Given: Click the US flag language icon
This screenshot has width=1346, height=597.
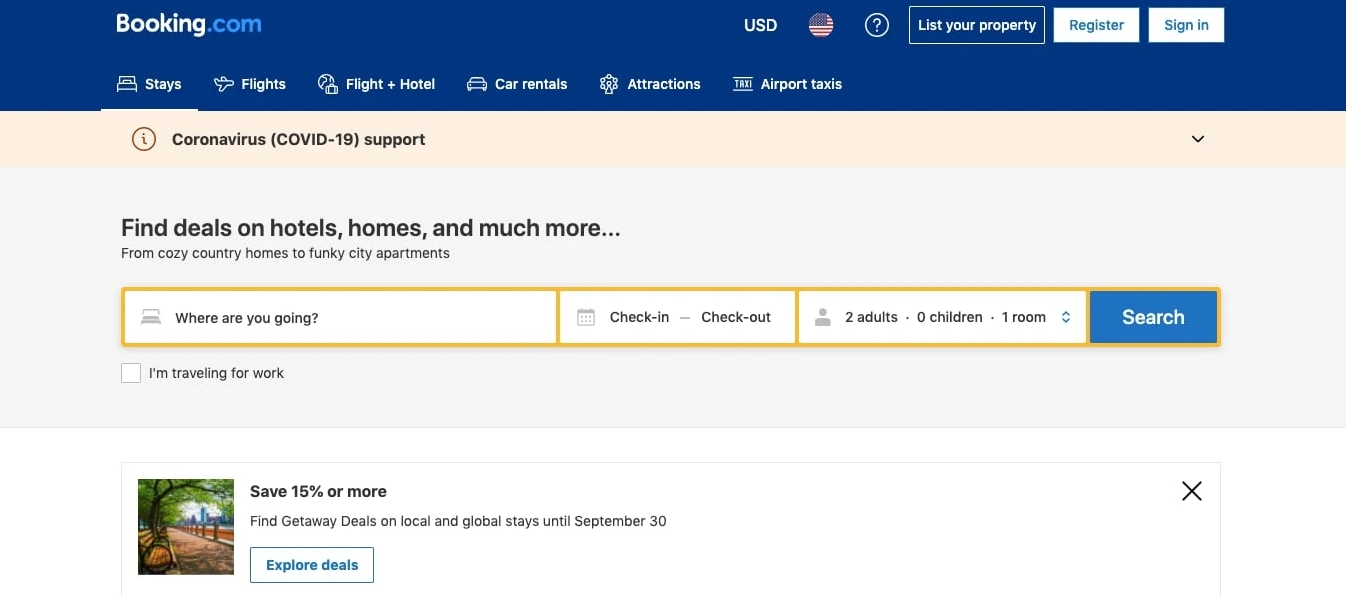Looking at the screenshot, I should pyautogui.click(x=821, y=25).
